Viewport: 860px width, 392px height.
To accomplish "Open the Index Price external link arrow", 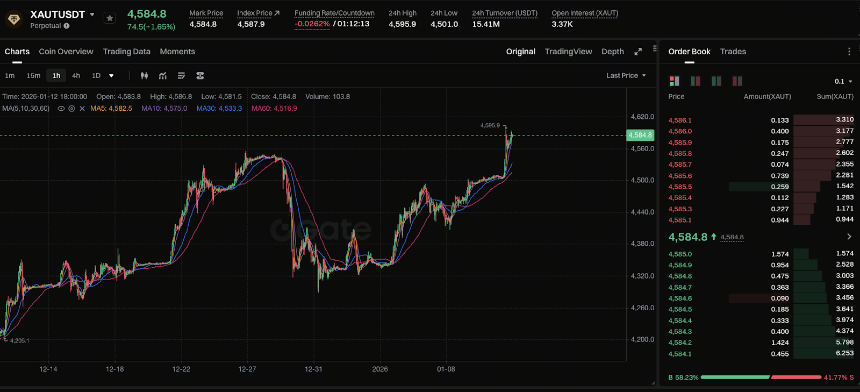I will (276, 13).
